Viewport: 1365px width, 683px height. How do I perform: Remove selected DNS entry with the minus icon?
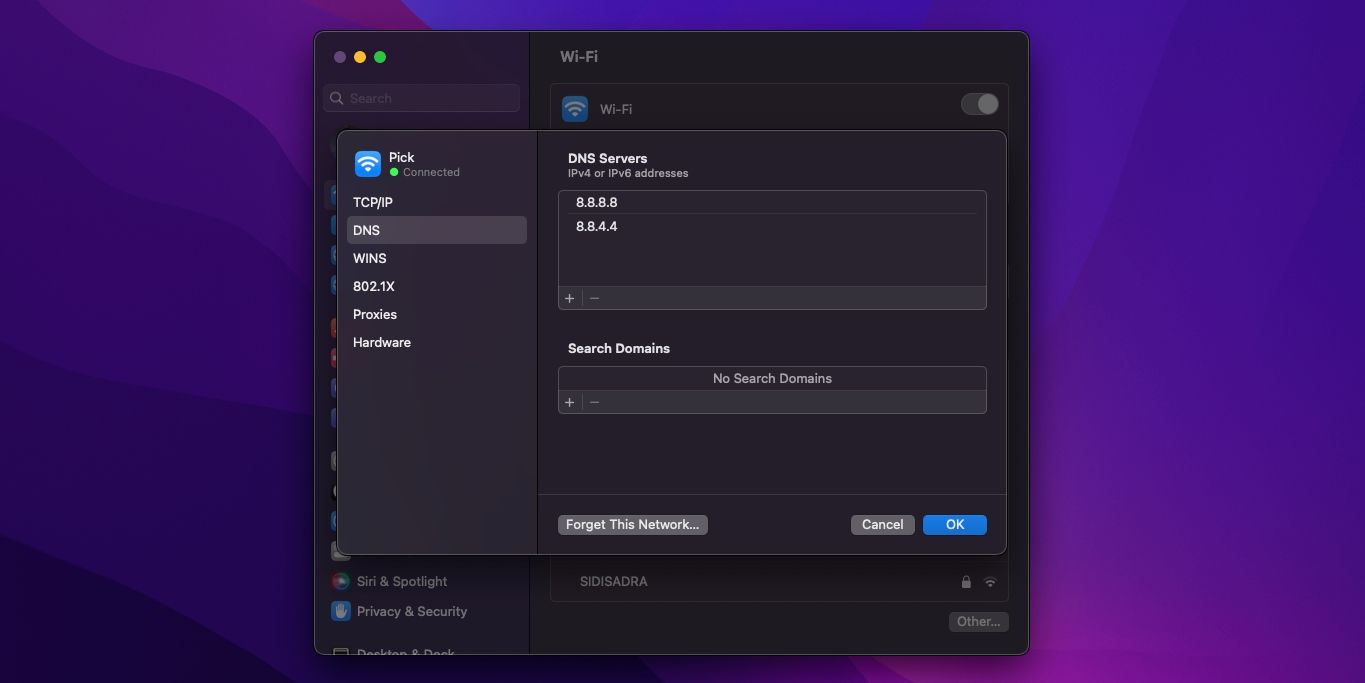coord(594,297)
